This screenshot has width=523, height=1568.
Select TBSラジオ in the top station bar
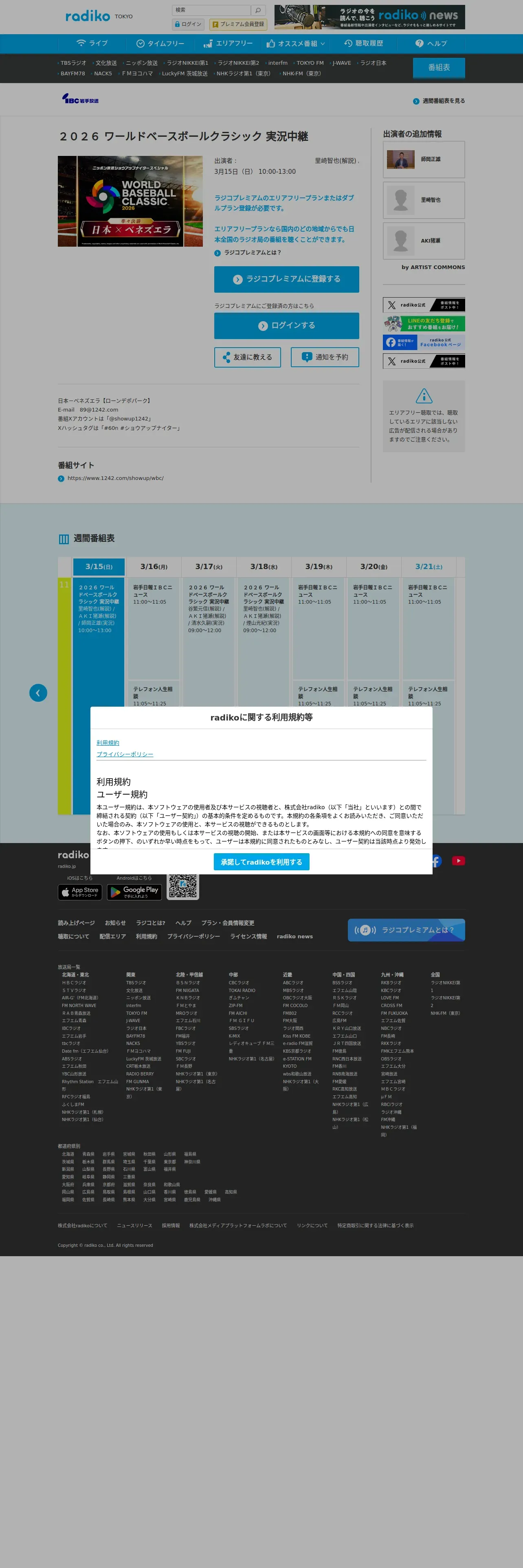pos(73,64)
